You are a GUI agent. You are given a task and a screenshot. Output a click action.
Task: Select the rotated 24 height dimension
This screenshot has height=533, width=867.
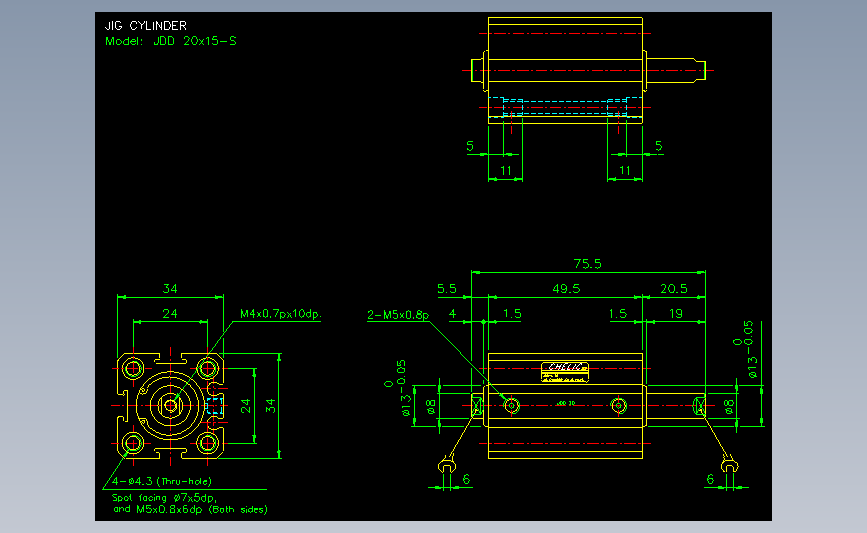tap(246, 406)
